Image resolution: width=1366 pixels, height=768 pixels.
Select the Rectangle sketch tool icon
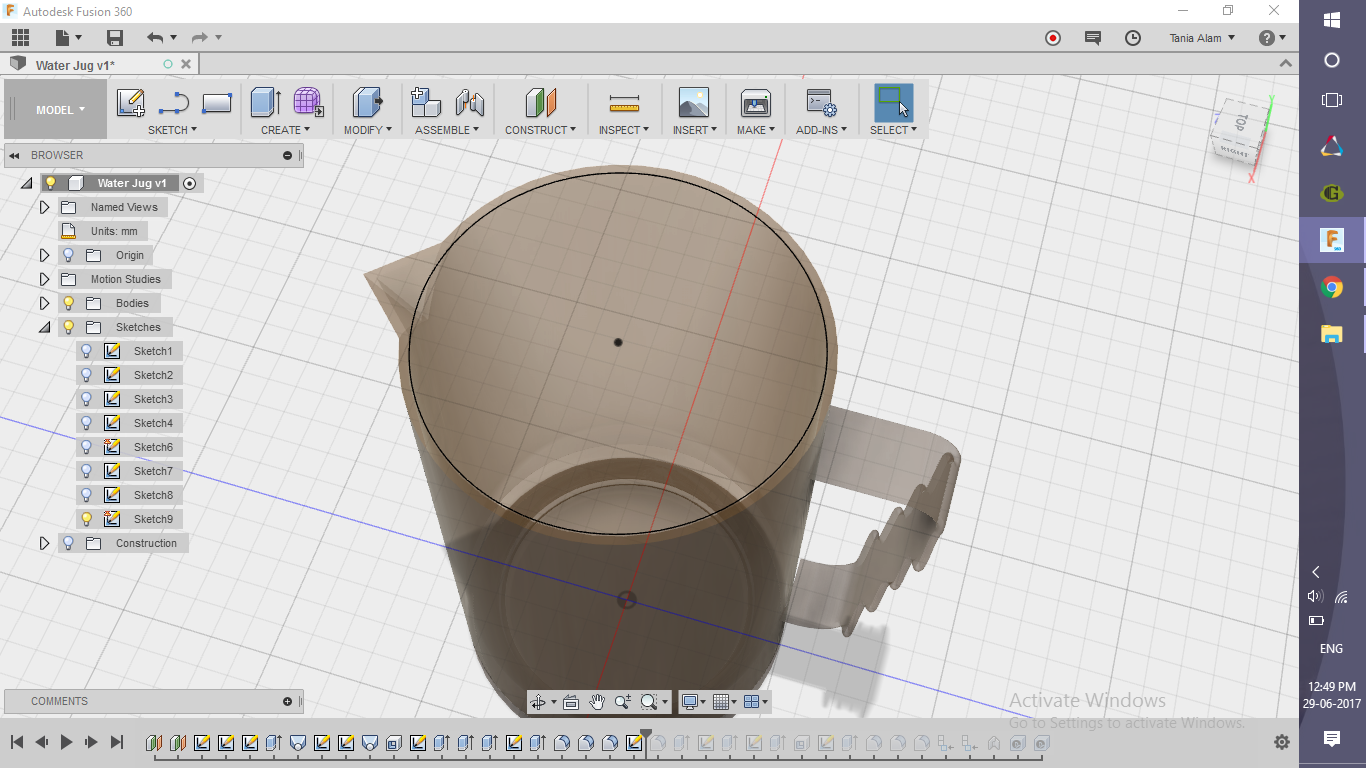(x=217, y=103)
